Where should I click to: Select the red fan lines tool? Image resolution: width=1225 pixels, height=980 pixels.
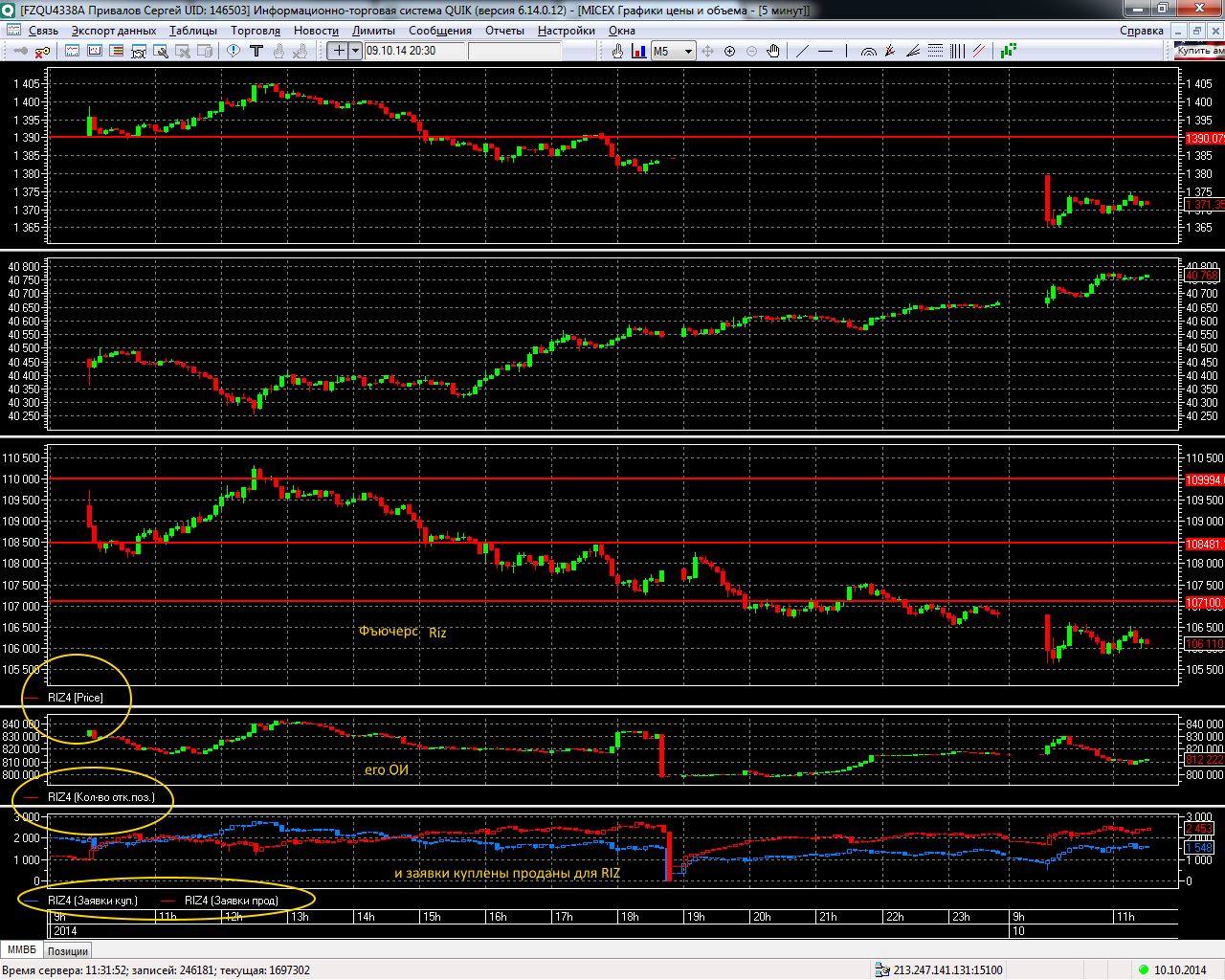pyautogui.click(x=891, y=51)
